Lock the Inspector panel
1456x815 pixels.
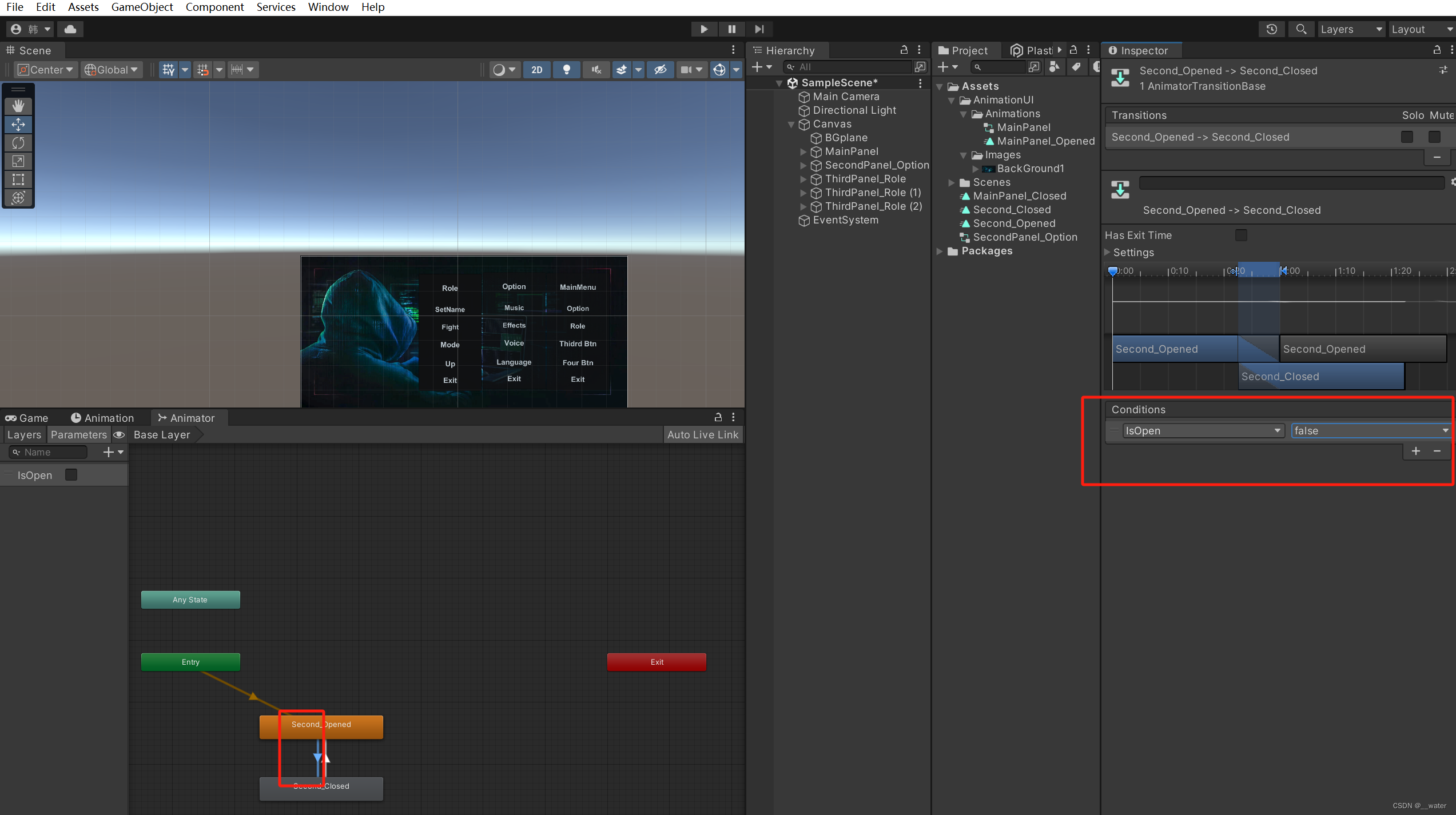pos(1437,50)
